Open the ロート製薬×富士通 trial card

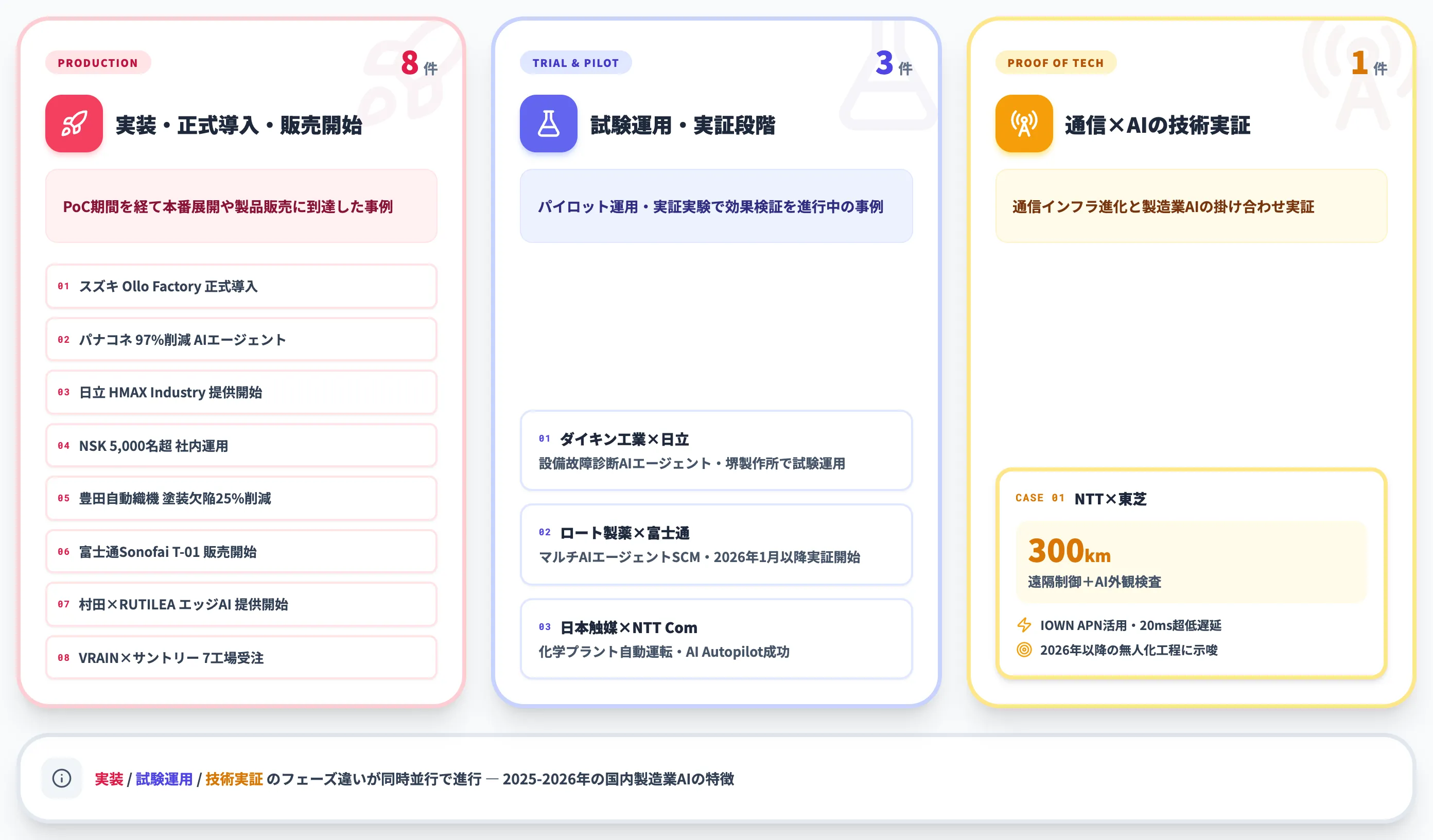(716, 544)
